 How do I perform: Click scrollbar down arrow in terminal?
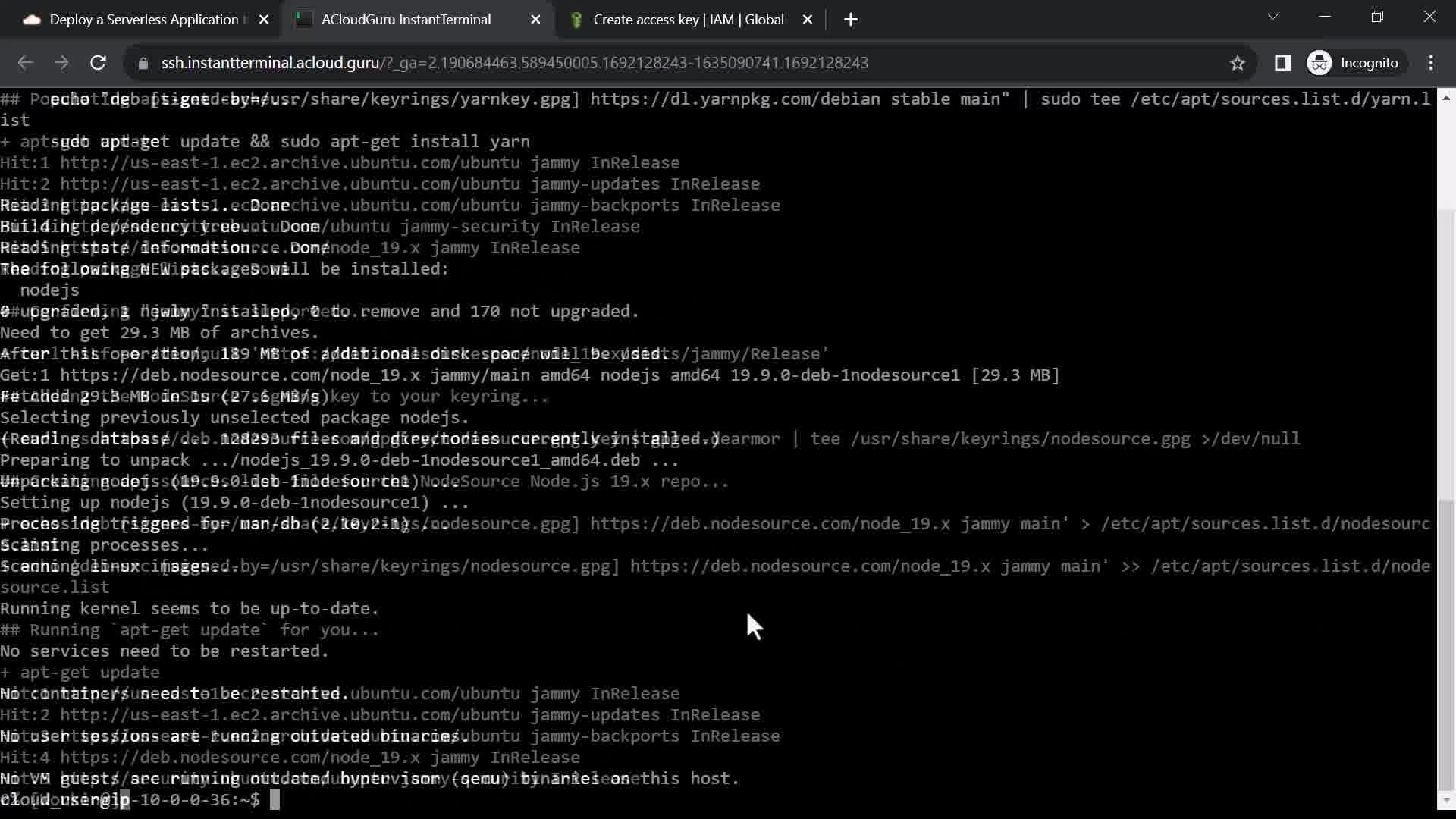point(1446,800)
